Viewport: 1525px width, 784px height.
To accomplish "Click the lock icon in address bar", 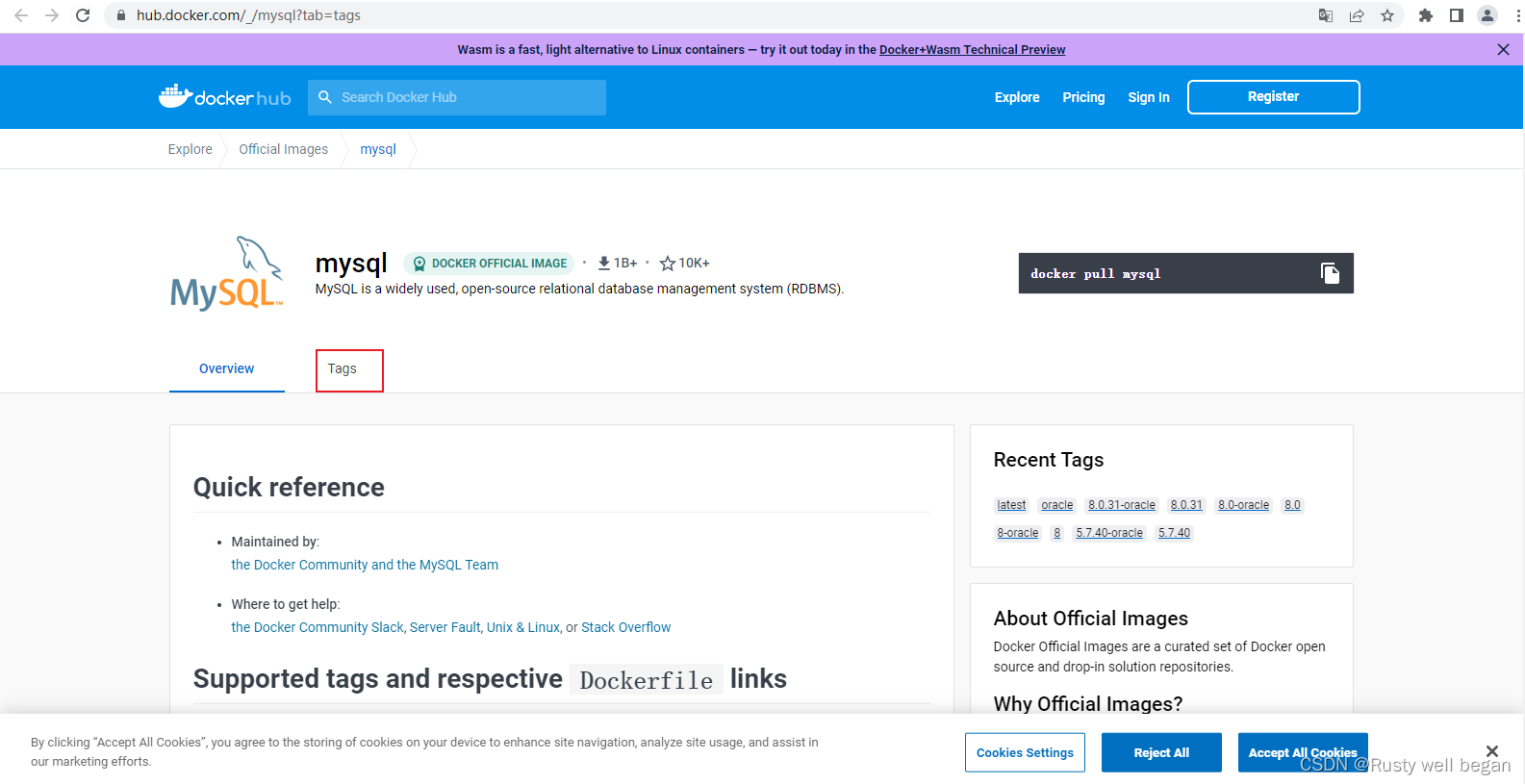I will 121,15.
